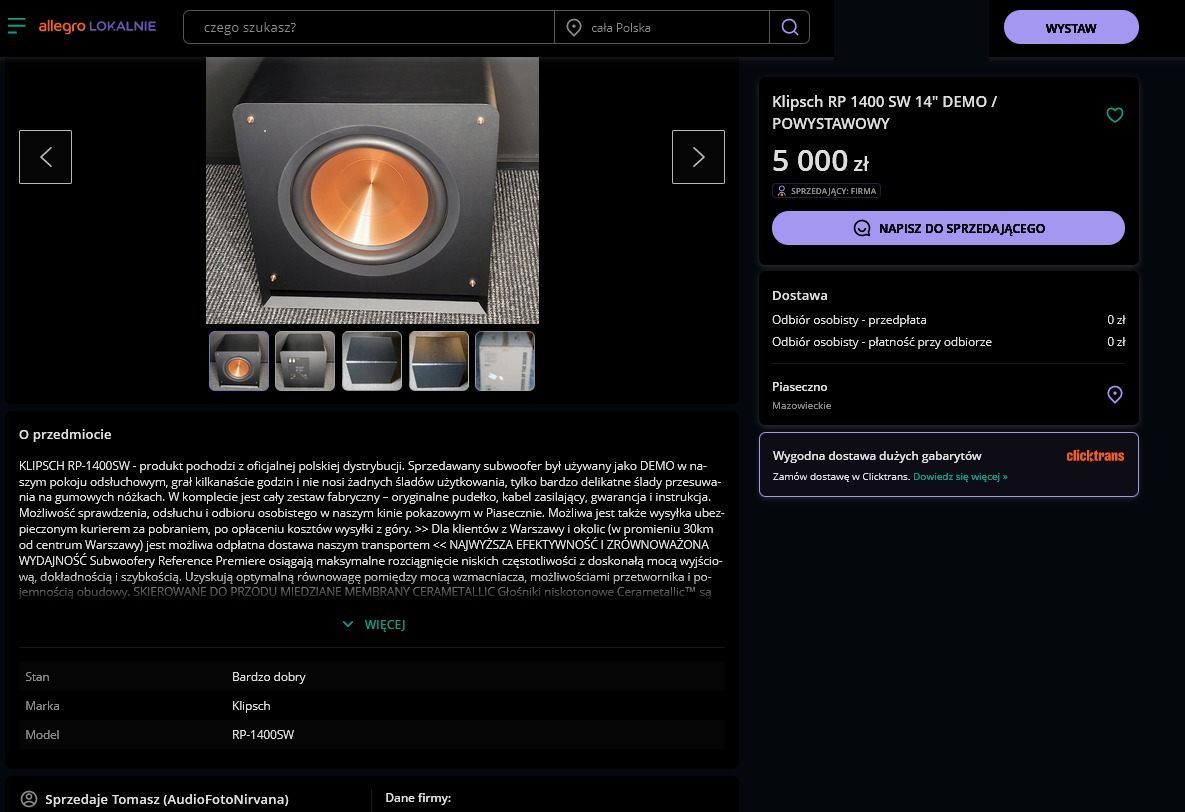
Task: Click the 5 000 zł price
Action: pyautogui.click(x=820, y=161)
